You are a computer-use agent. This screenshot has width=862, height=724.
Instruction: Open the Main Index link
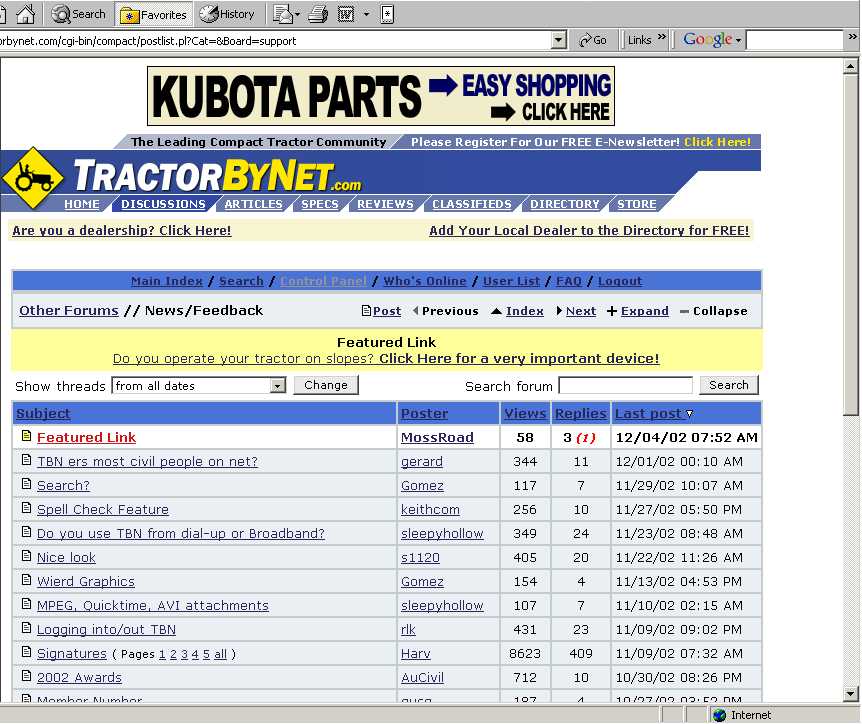(x=167, y=281)
